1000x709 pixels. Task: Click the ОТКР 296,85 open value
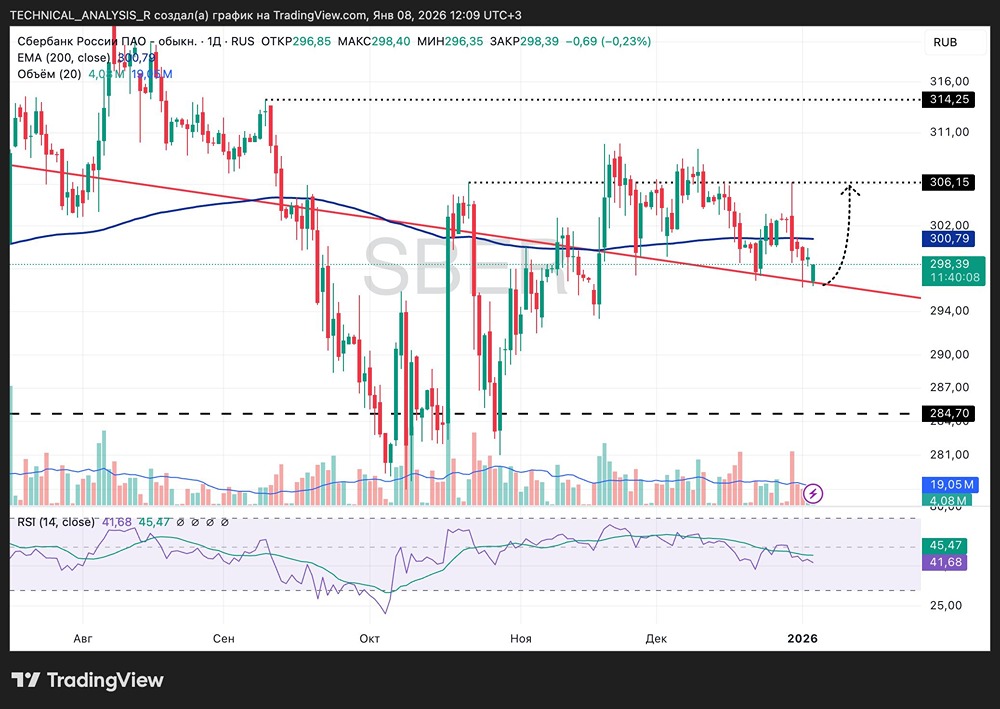pyautogui.click(x=296, y=41)
